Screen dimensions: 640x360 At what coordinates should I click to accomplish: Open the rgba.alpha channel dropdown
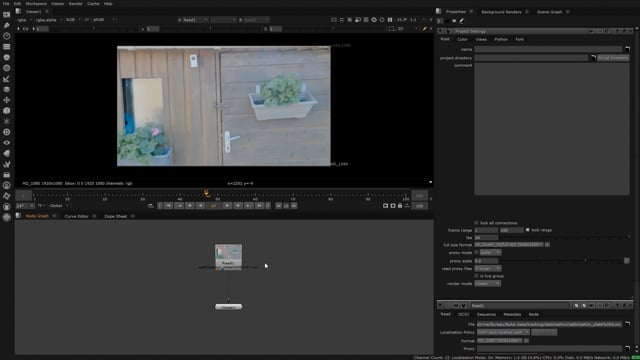click(49, 20)
